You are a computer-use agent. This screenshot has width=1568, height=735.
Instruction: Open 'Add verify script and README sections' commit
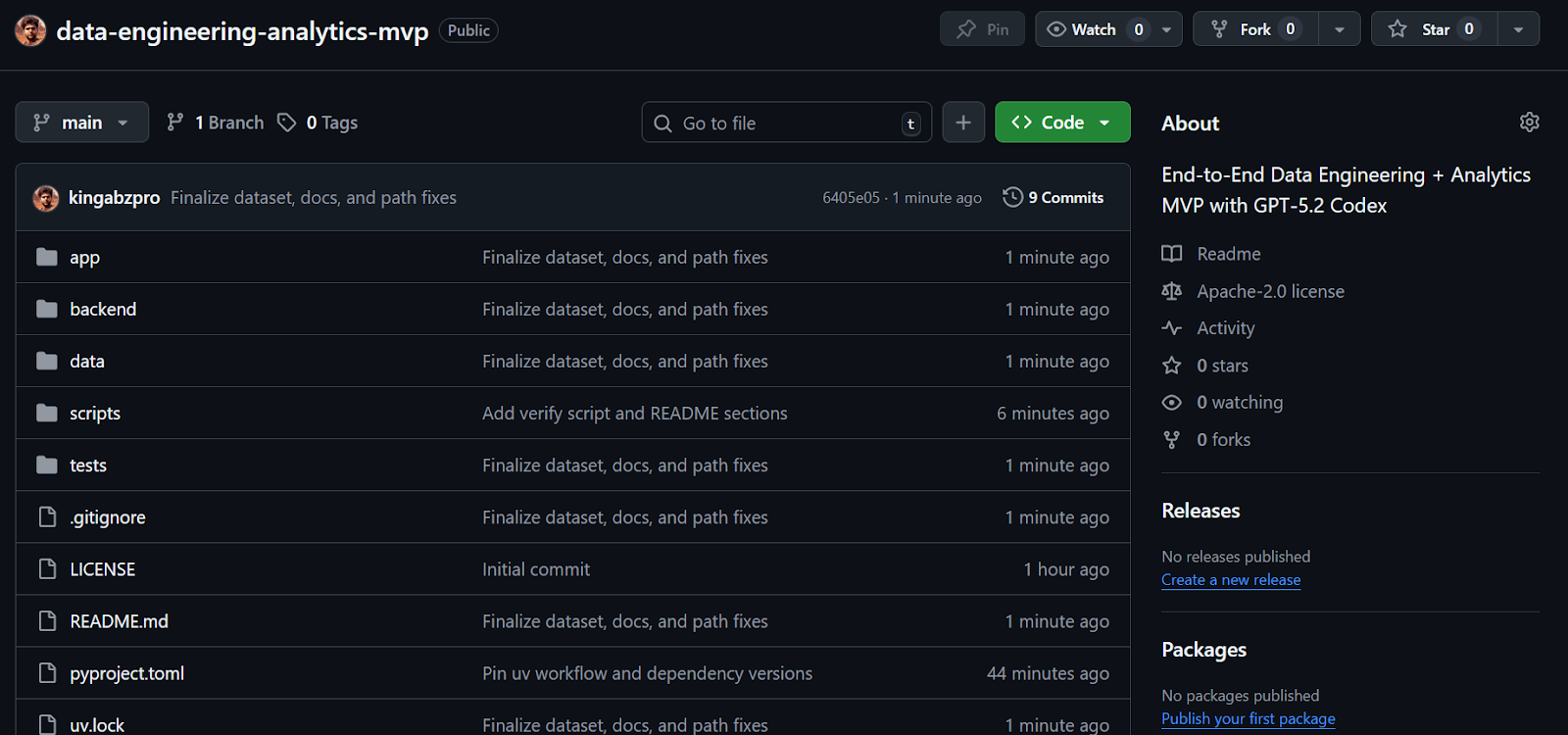(x=635, y=414)
